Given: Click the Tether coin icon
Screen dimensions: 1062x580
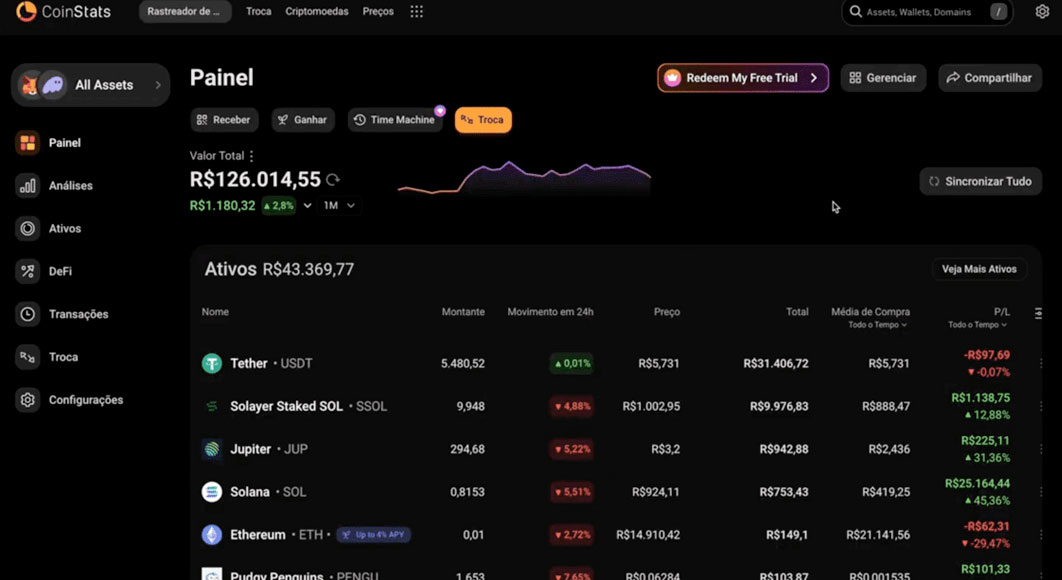Looking at the screenshot, I should [212, 364].
